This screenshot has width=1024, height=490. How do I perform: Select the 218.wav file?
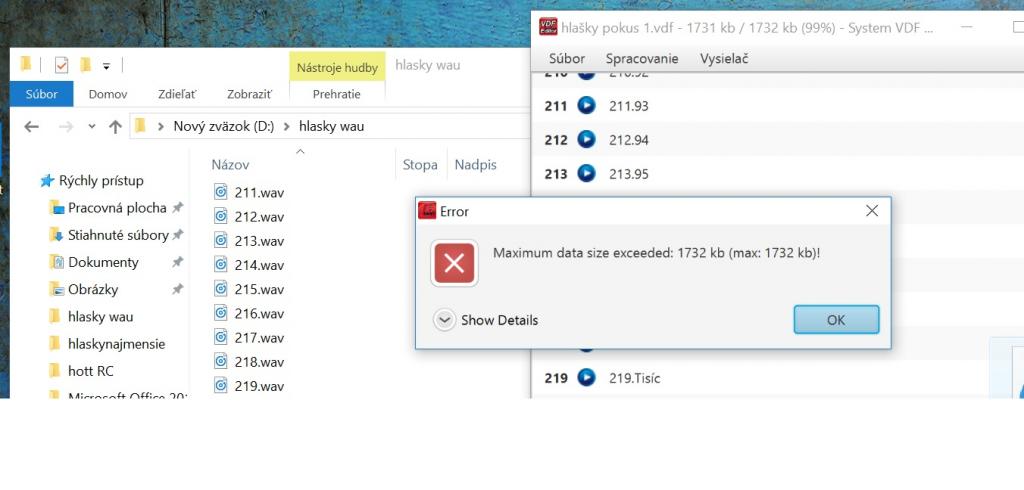click(259, 362)
